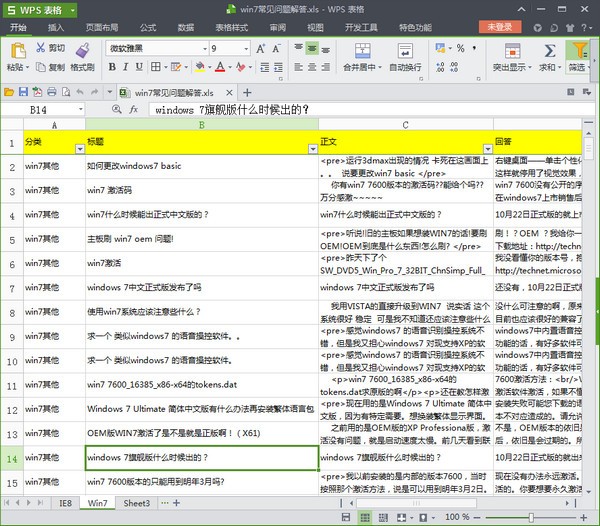600x526 pixels.
Task: Open the 插入 ribbon tab
Action: (x=56, y=27)
